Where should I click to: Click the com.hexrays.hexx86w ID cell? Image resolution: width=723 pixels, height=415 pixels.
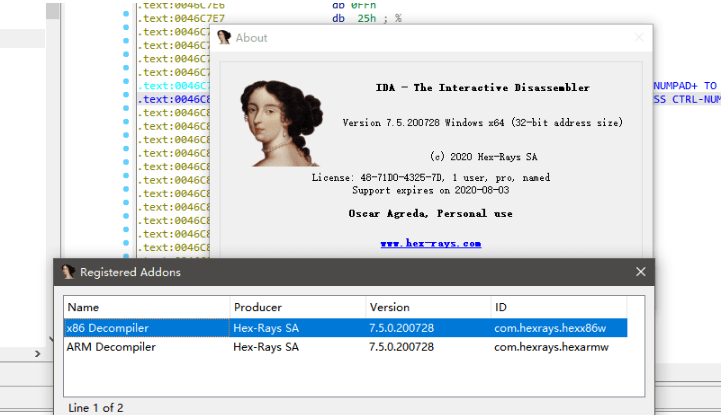550,328
